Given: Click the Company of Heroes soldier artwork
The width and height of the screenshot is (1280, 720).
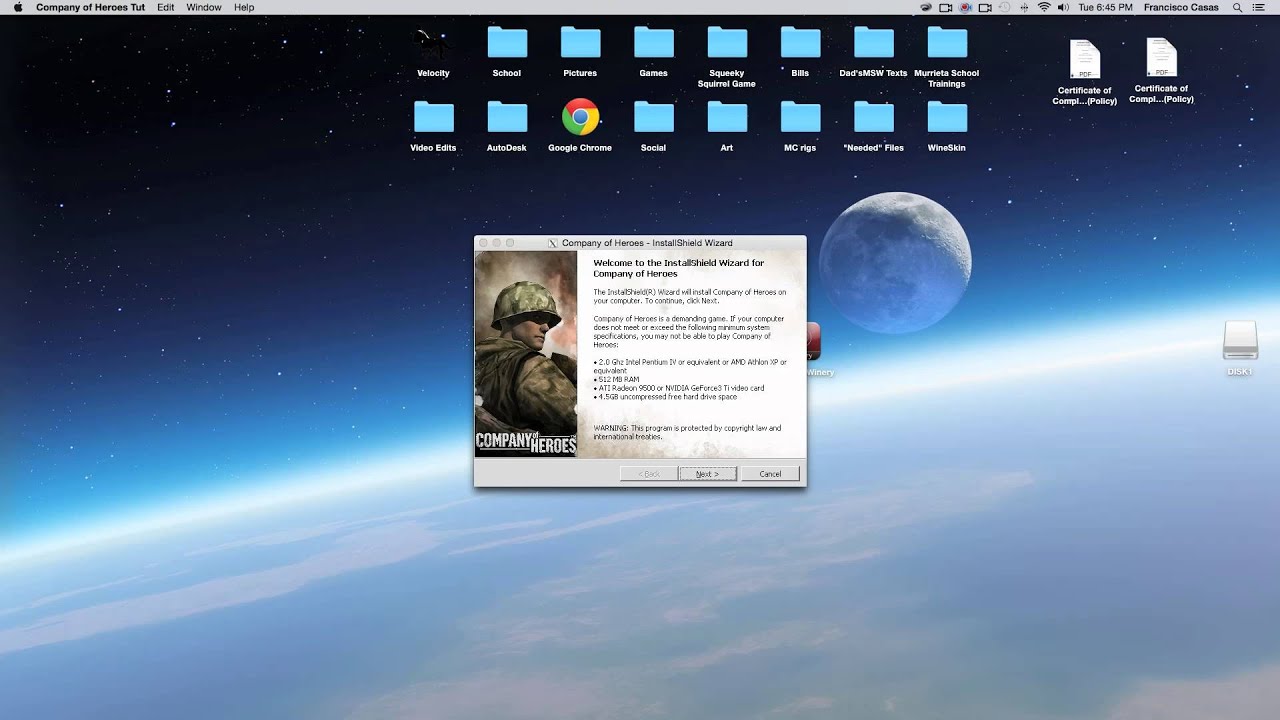Looking at the screenshot, I should 526,354.
